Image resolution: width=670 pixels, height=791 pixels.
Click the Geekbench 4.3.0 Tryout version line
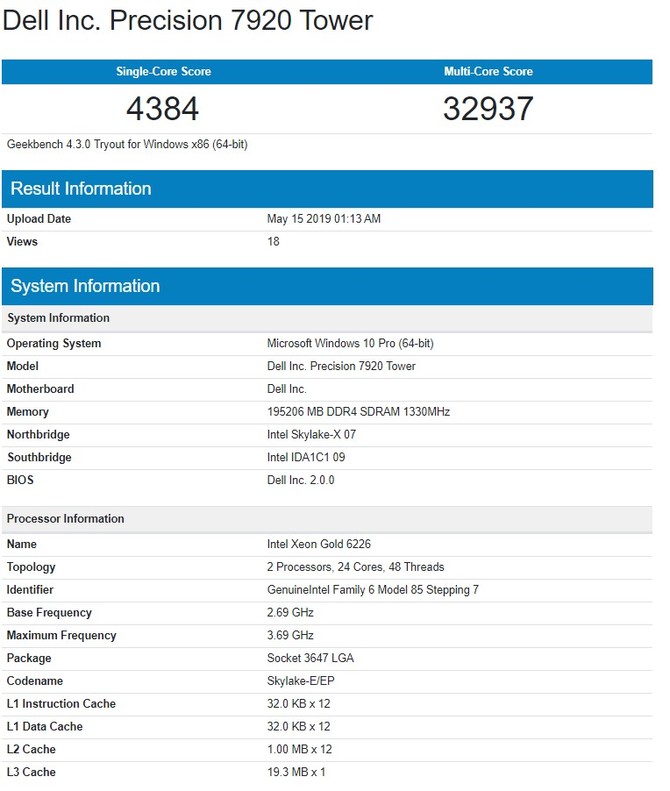tap(127, 144)
